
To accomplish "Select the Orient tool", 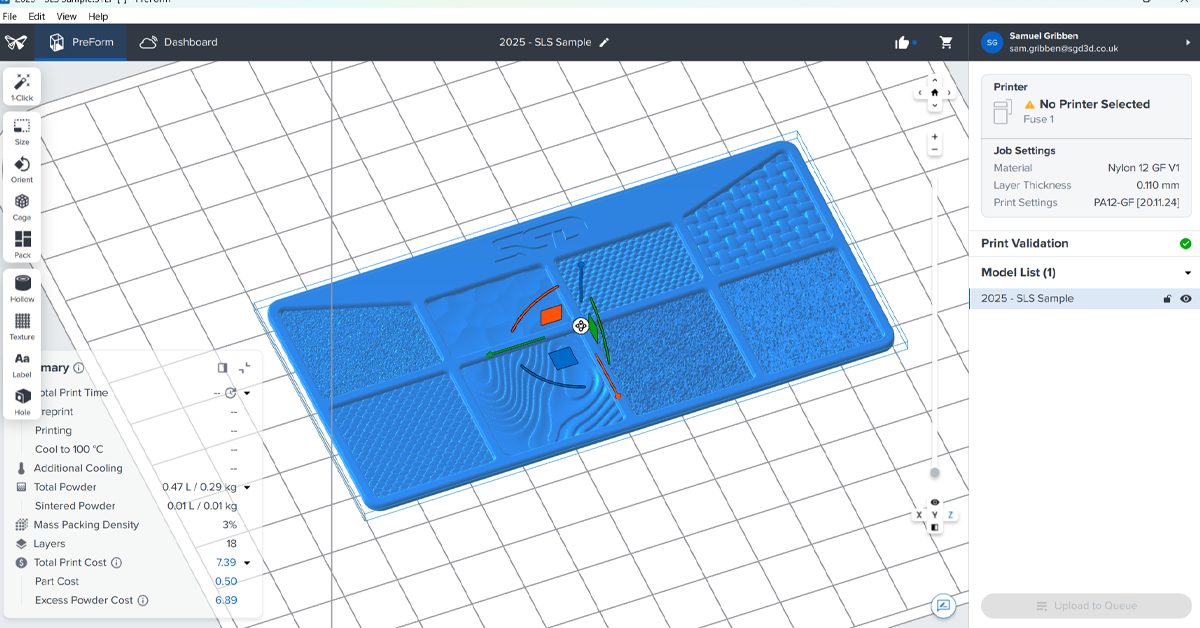I will pyautogui.click(x=22, y=168).
